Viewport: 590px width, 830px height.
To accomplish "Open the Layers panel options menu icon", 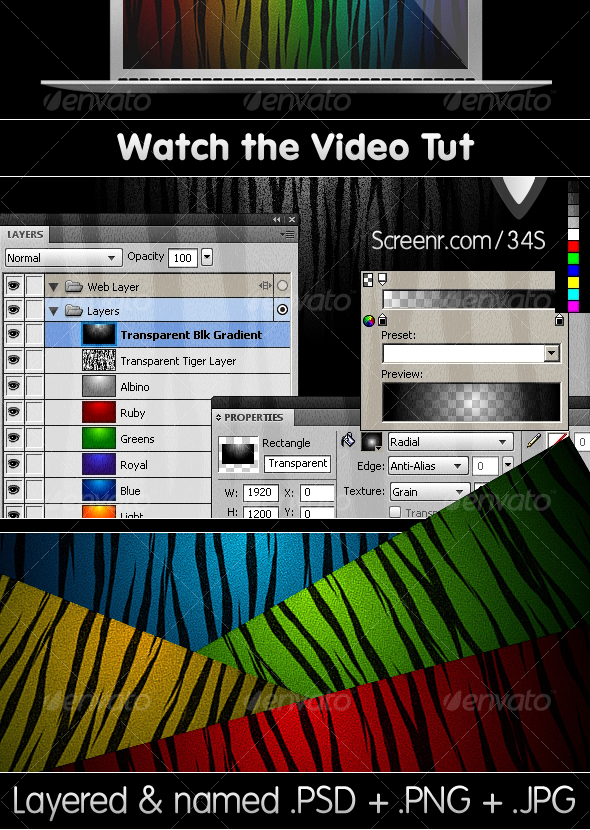I will (x=287, y=234).
